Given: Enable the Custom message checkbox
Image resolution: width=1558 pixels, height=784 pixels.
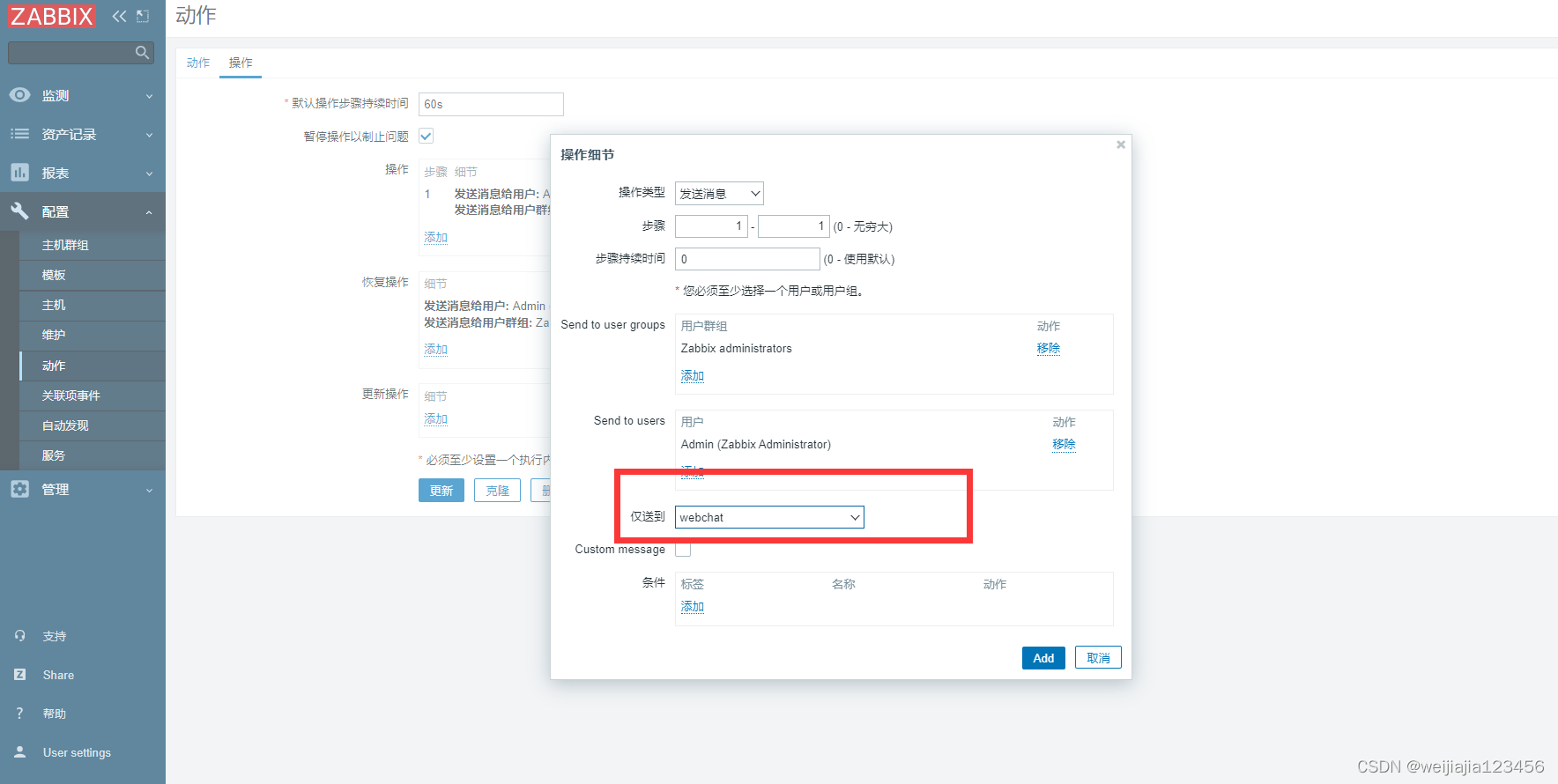Looking at the screenshot, I should click(683, 550).
